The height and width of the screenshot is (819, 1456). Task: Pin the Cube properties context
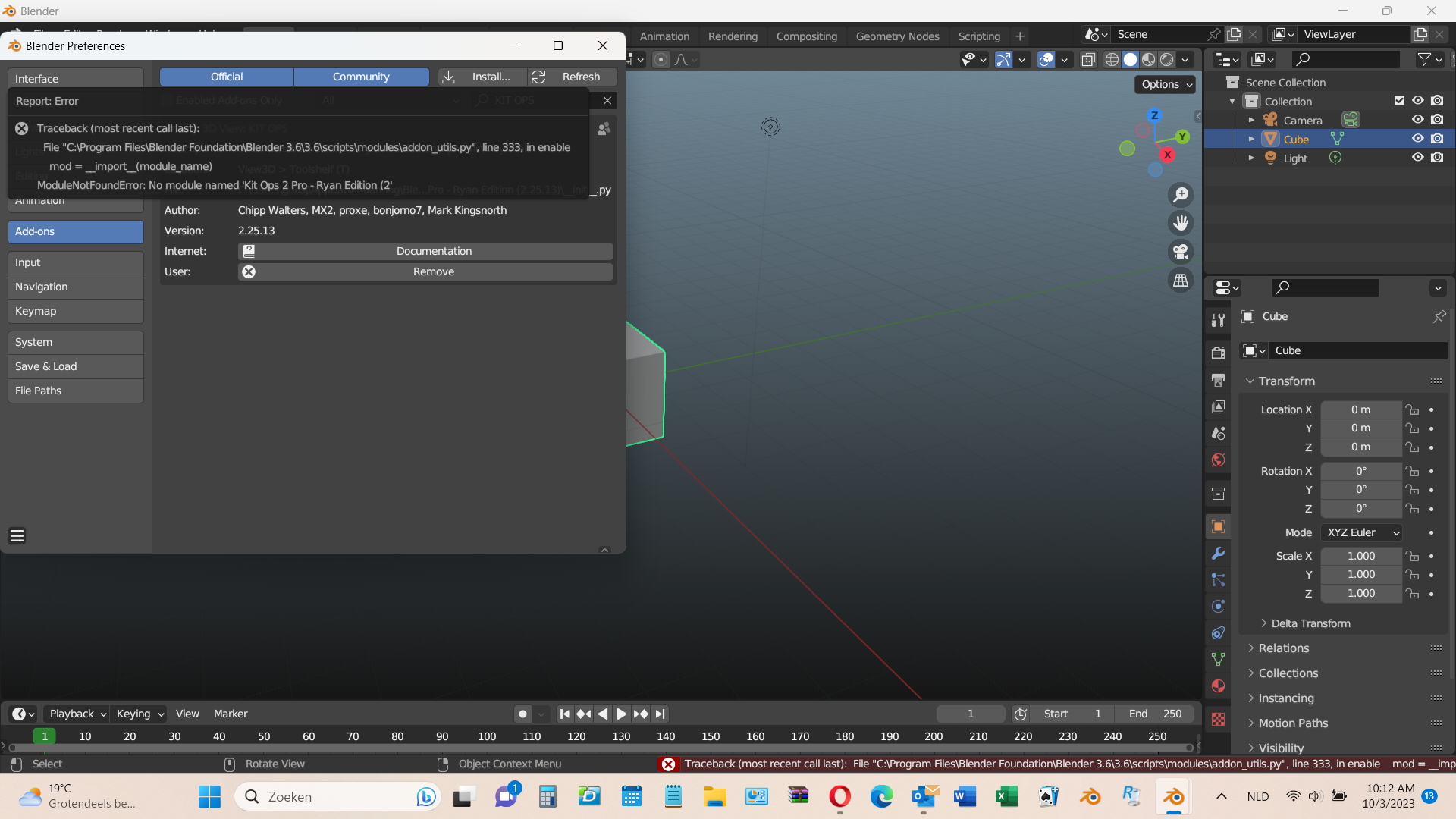pos(1439,316)
